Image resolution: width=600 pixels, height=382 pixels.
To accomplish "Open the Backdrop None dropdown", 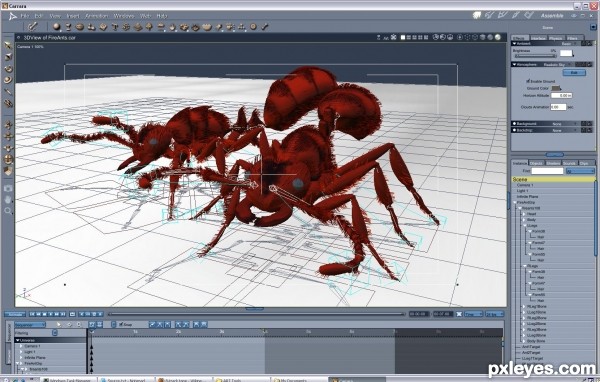I will (564, 130).
